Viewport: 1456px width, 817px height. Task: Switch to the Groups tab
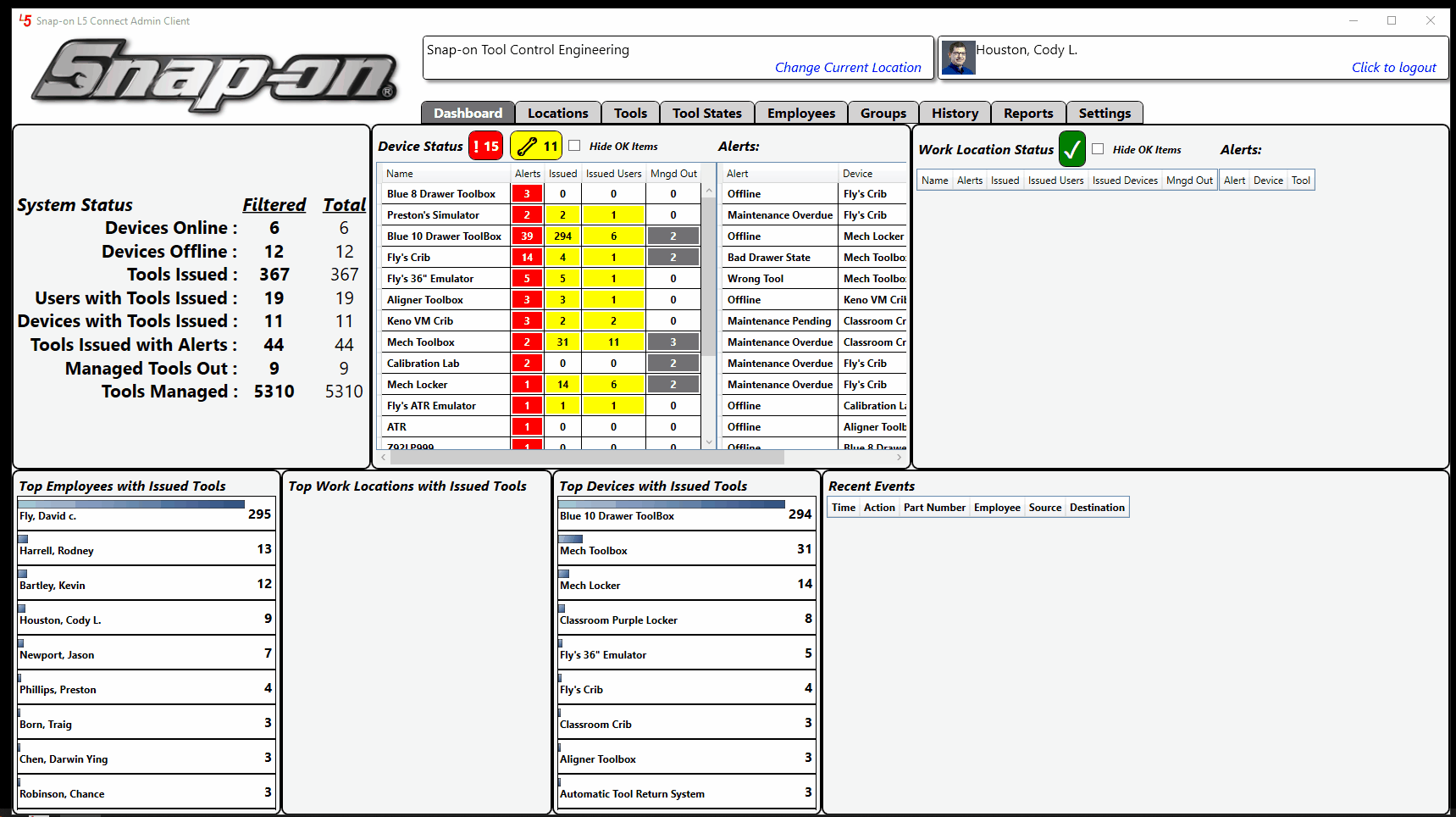click(883, 113)
